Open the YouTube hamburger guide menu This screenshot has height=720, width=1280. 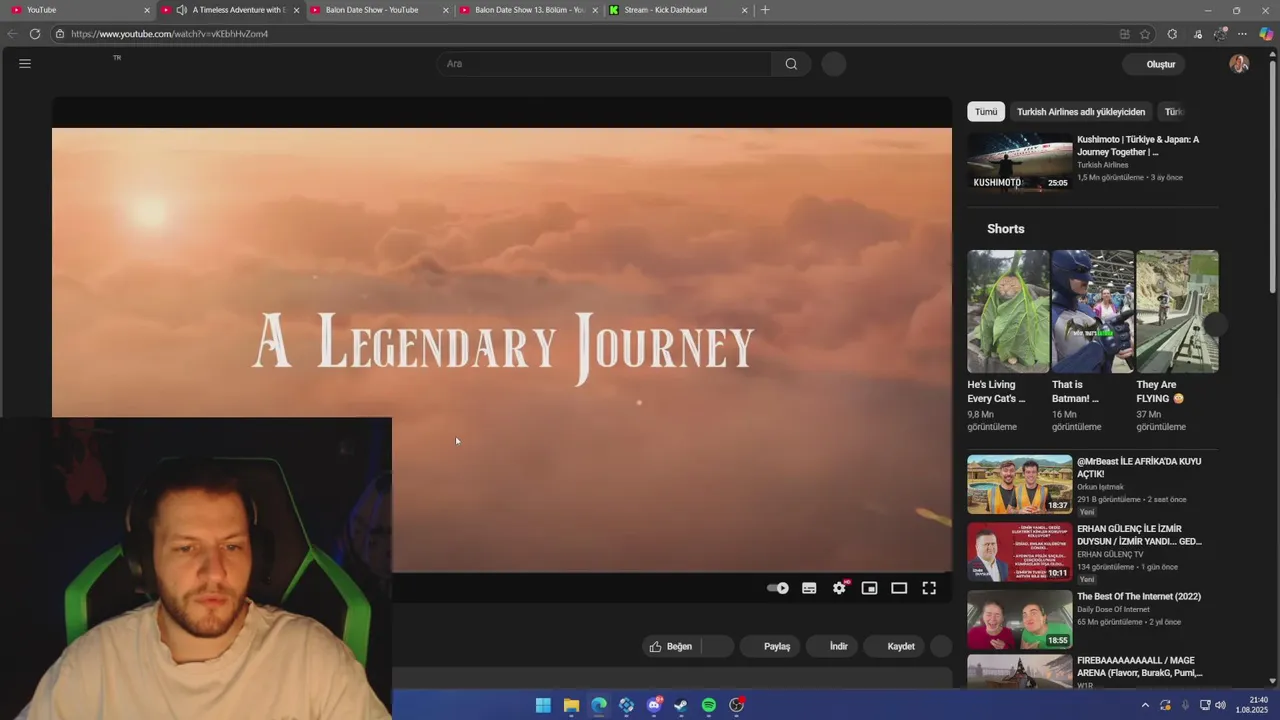[x=25, y=64]
